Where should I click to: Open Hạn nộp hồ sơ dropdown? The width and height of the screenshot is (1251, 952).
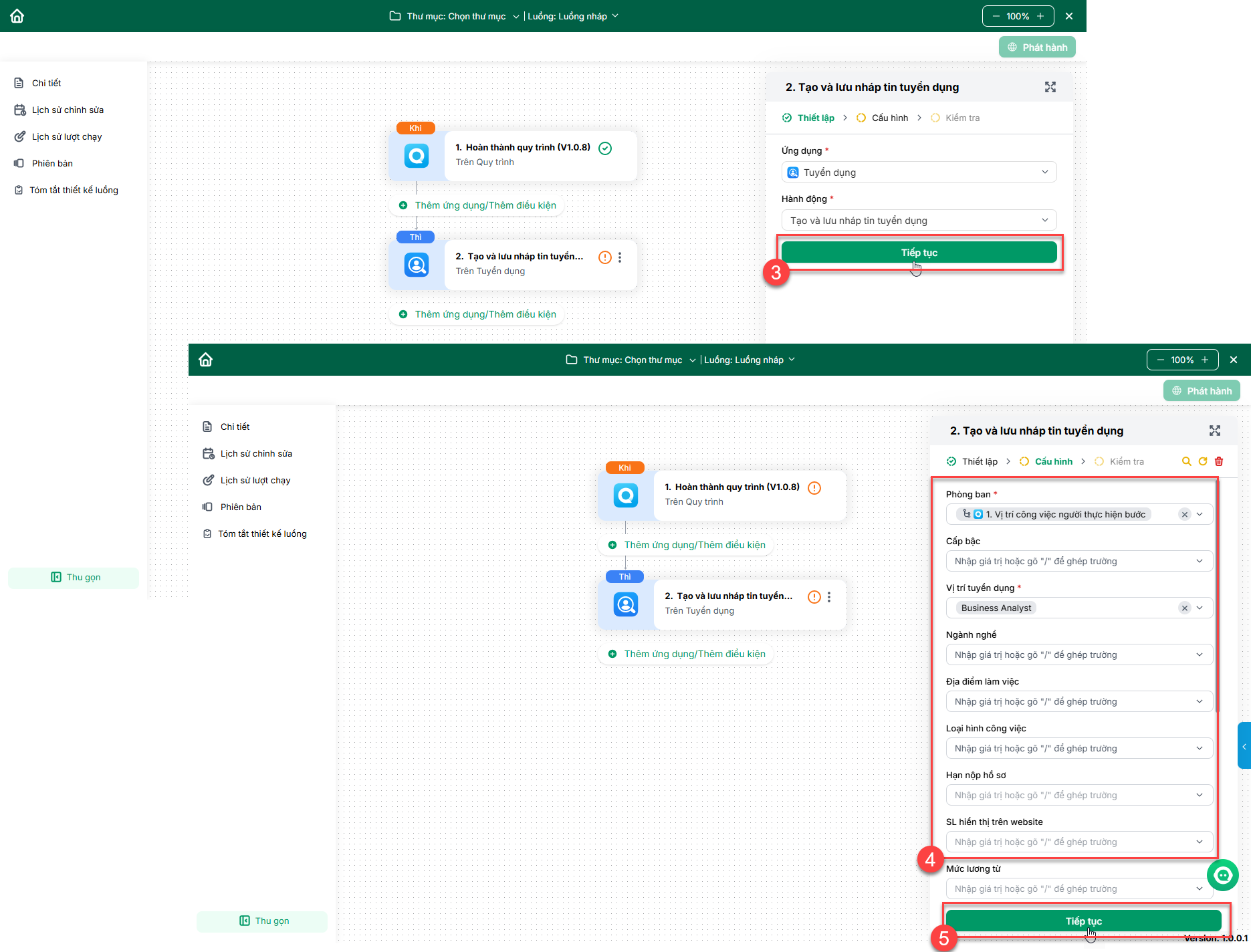pyautogui.click(x=1079, y=795)
